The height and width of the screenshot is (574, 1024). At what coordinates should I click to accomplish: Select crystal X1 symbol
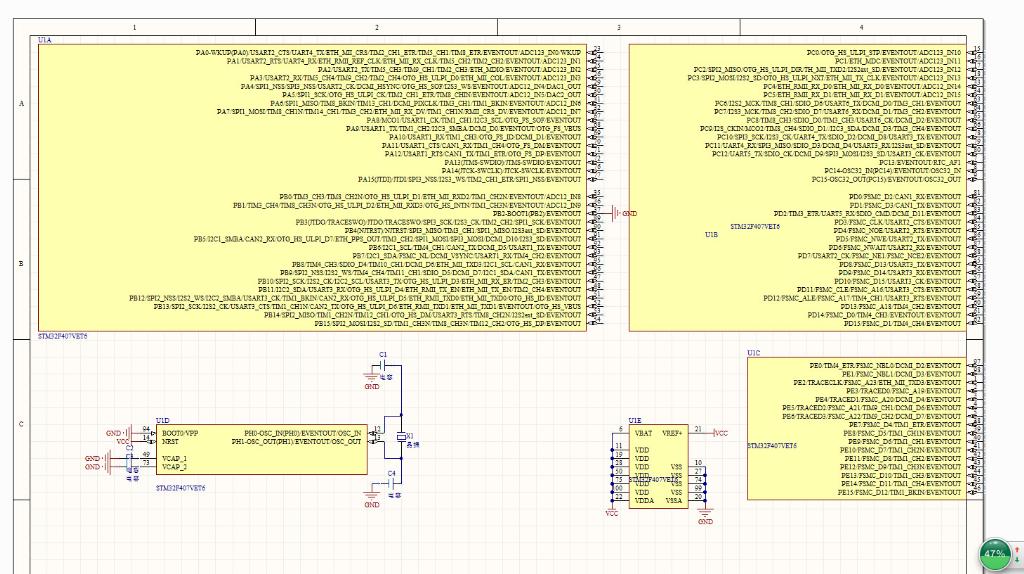401,436
